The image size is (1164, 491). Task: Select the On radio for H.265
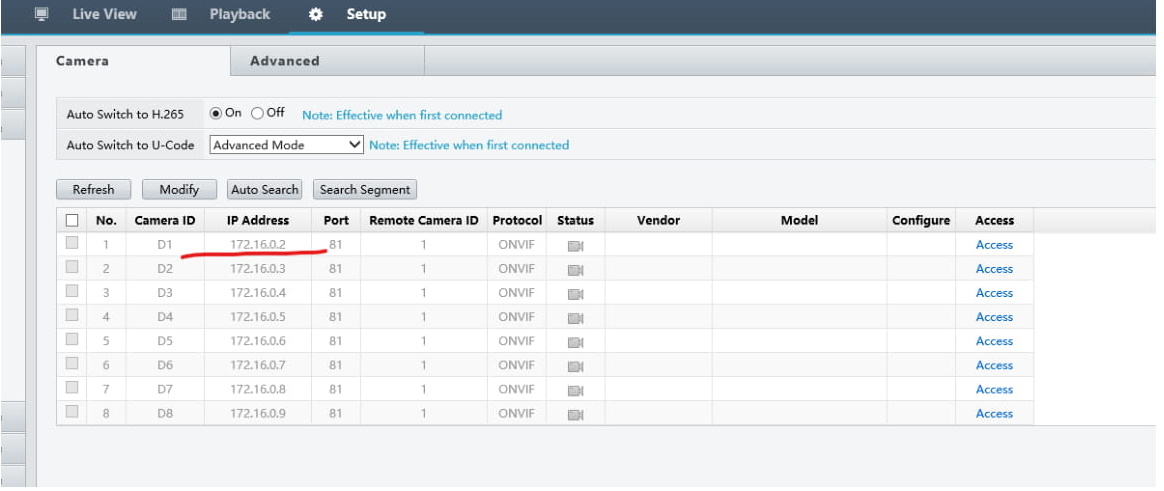tap(216, 114)
